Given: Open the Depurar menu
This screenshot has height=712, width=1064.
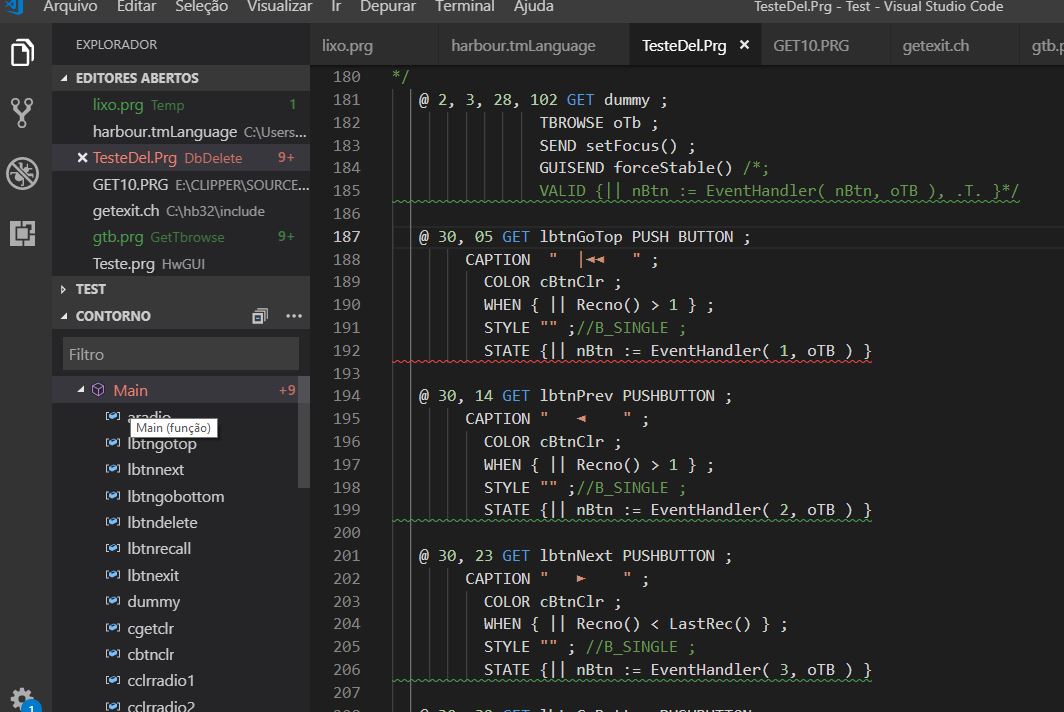Looking at the screenshot, I should pos(388,7).
